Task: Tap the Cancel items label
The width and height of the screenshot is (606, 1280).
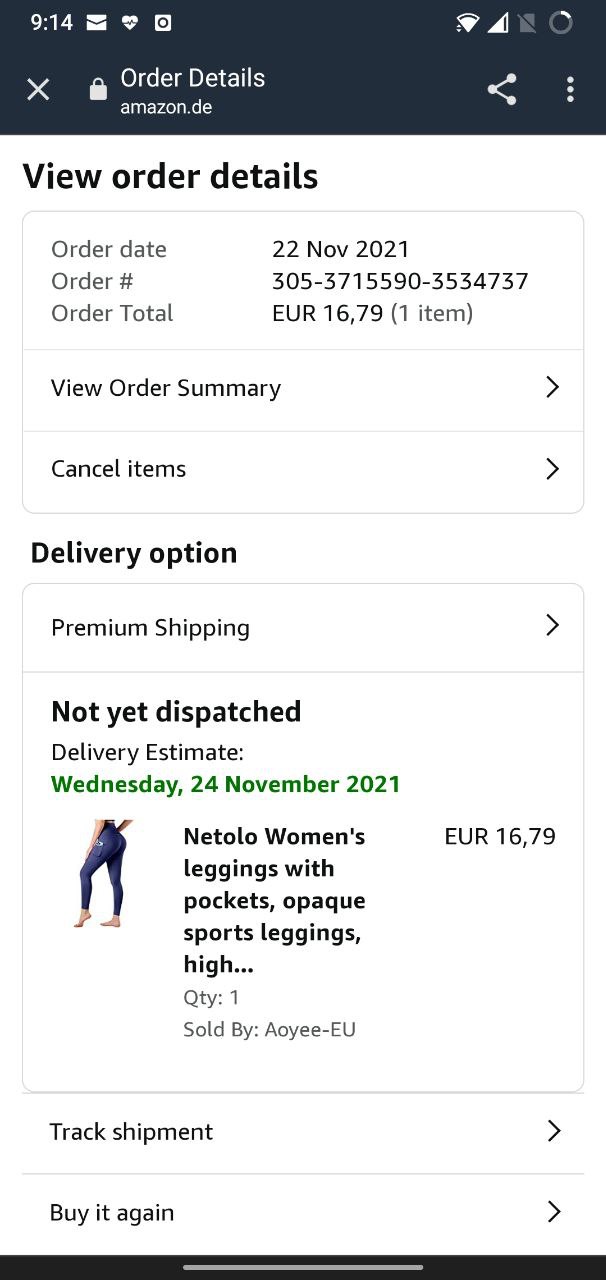Action: [x=118, y=469]
